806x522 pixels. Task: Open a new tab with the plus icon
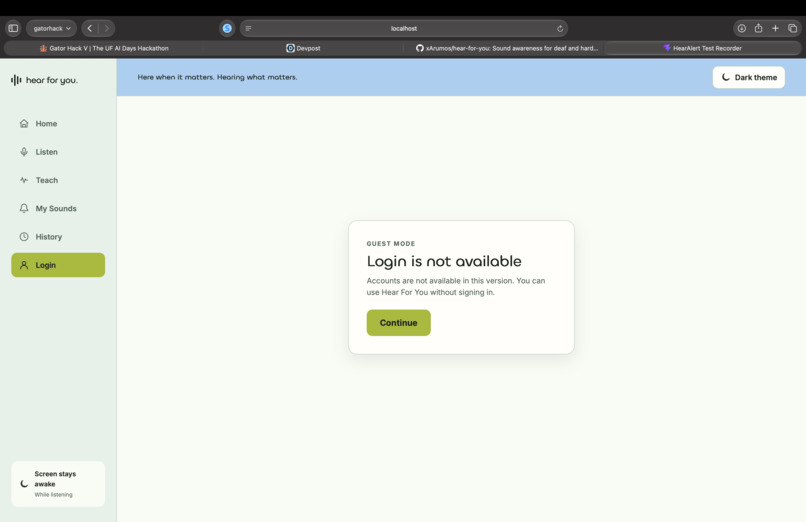775,28
